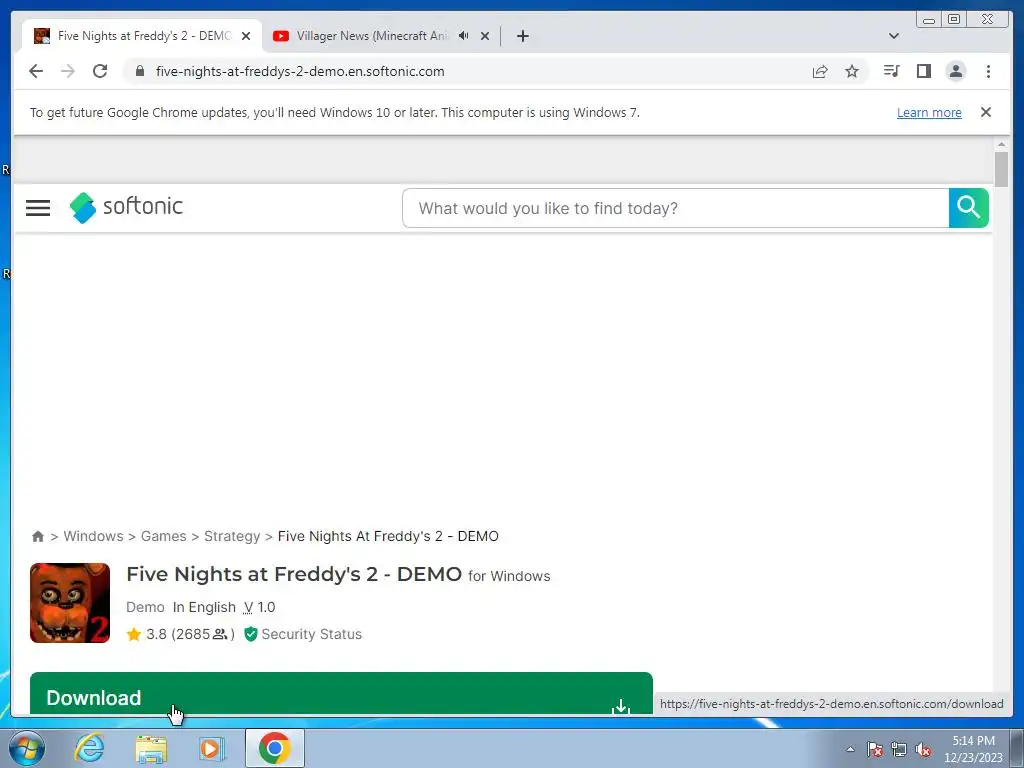Screen dimensions: 1024x768
Task: Follow the Learn more link
Action: [929, 112]
